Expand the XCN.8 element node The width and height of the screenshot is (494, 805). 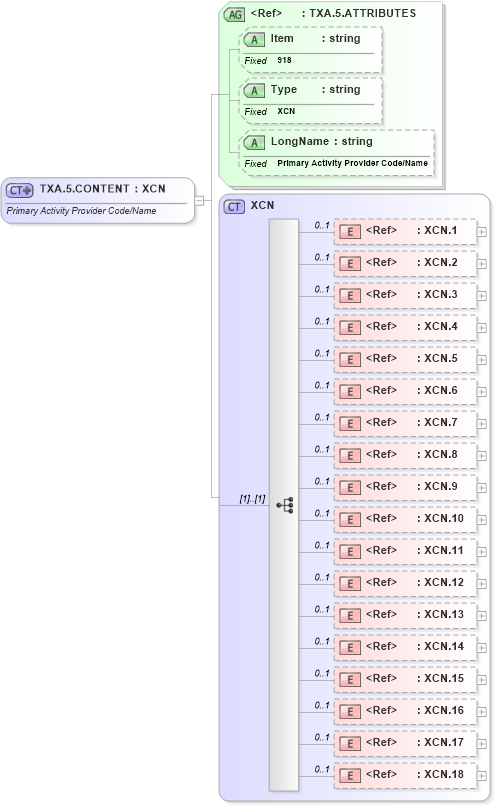tap(481, 456)
